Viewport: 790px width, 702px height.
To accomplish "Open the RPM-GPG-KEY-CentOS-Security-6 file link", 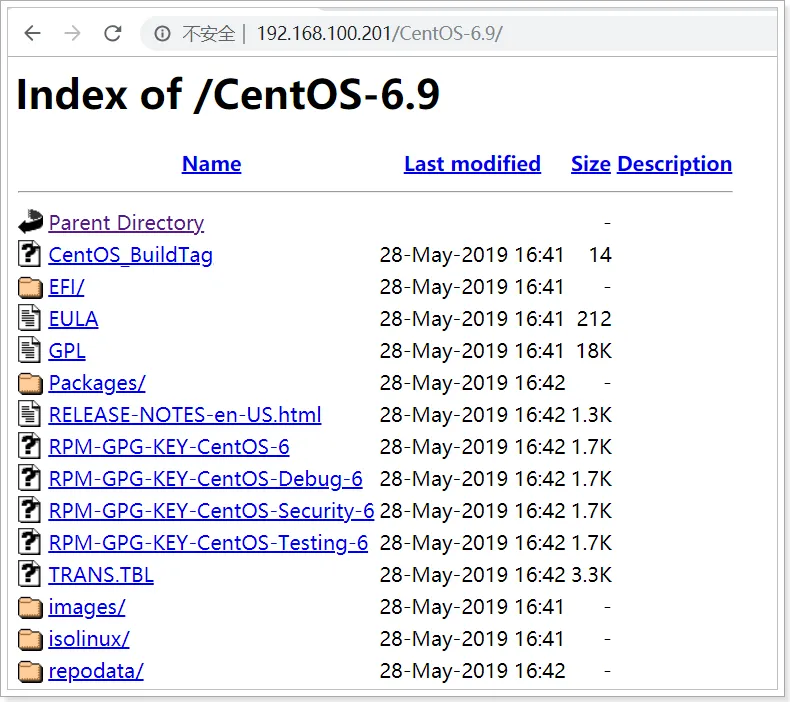I will [x=211, y=511].
